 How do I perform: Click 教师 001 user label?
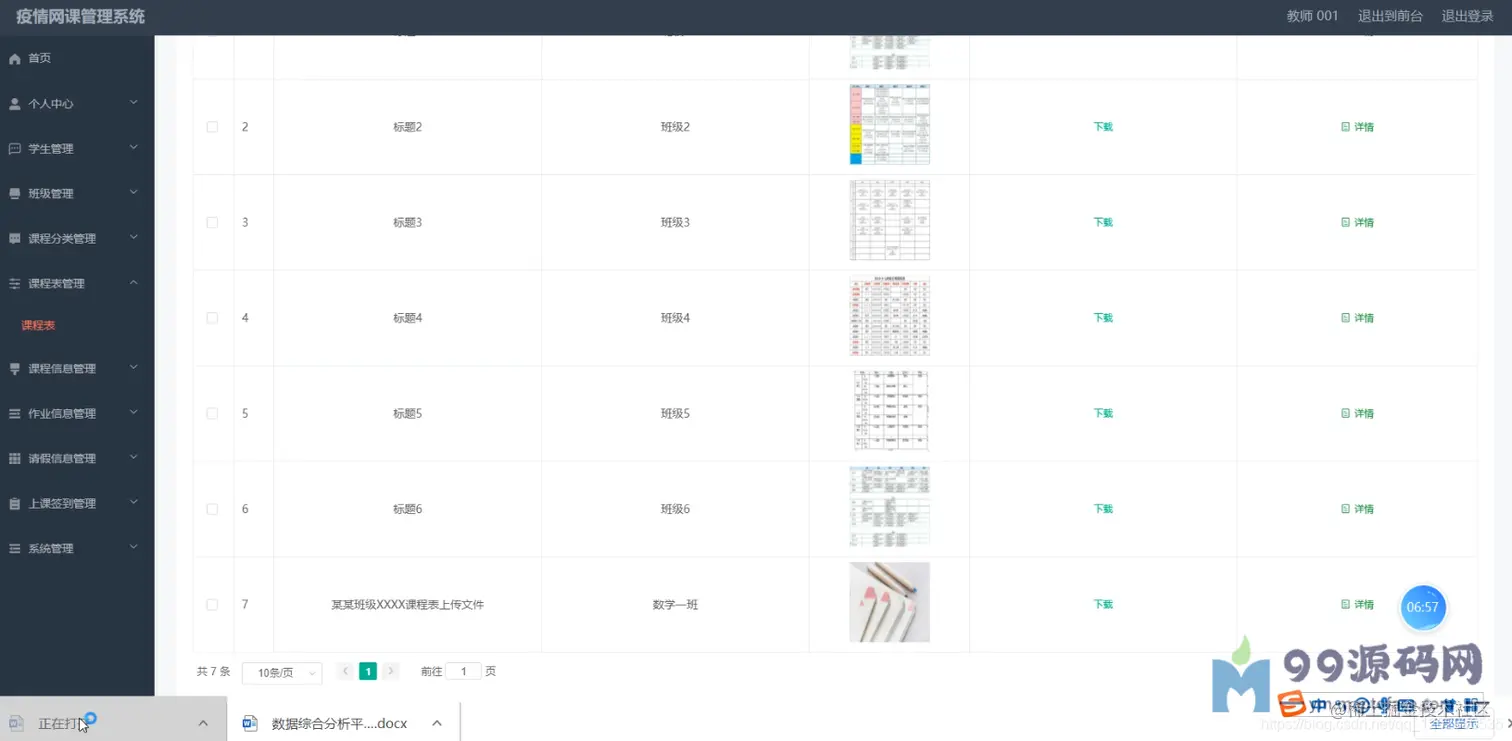click(x=1312, y=16)
